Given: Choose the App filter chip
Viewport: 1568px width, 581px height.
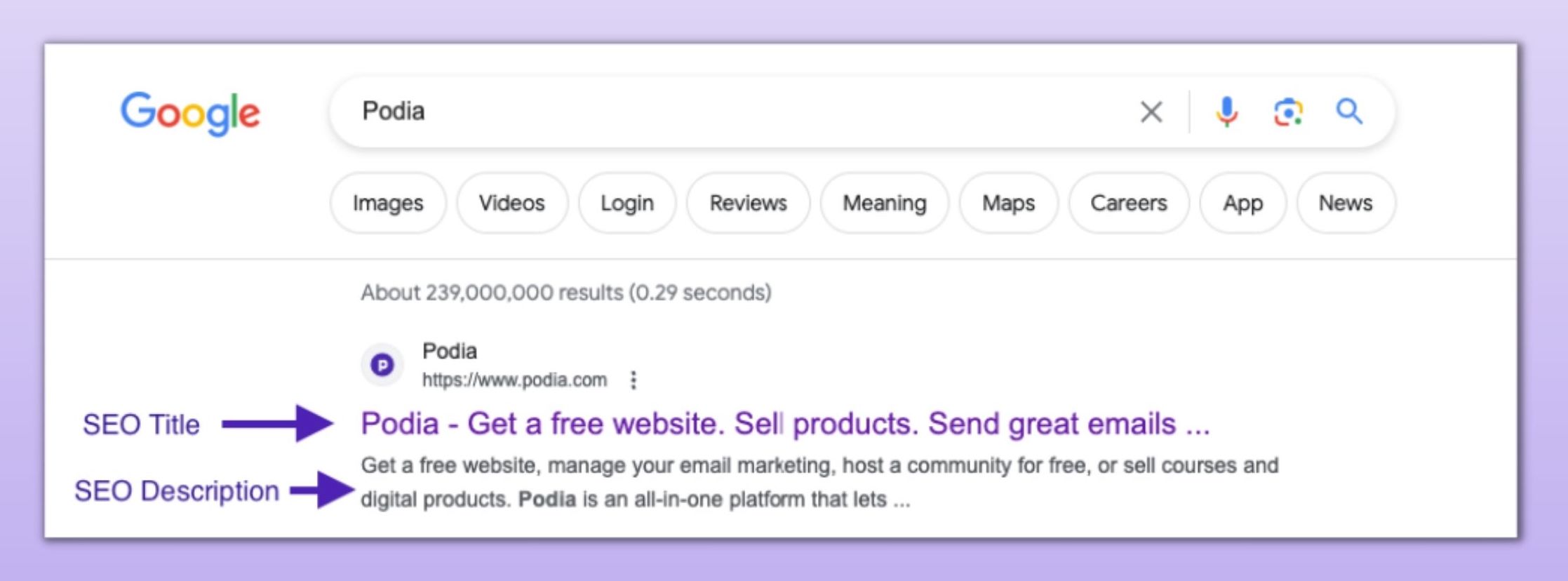Looking at the screenshot, I should (1242, 203).
